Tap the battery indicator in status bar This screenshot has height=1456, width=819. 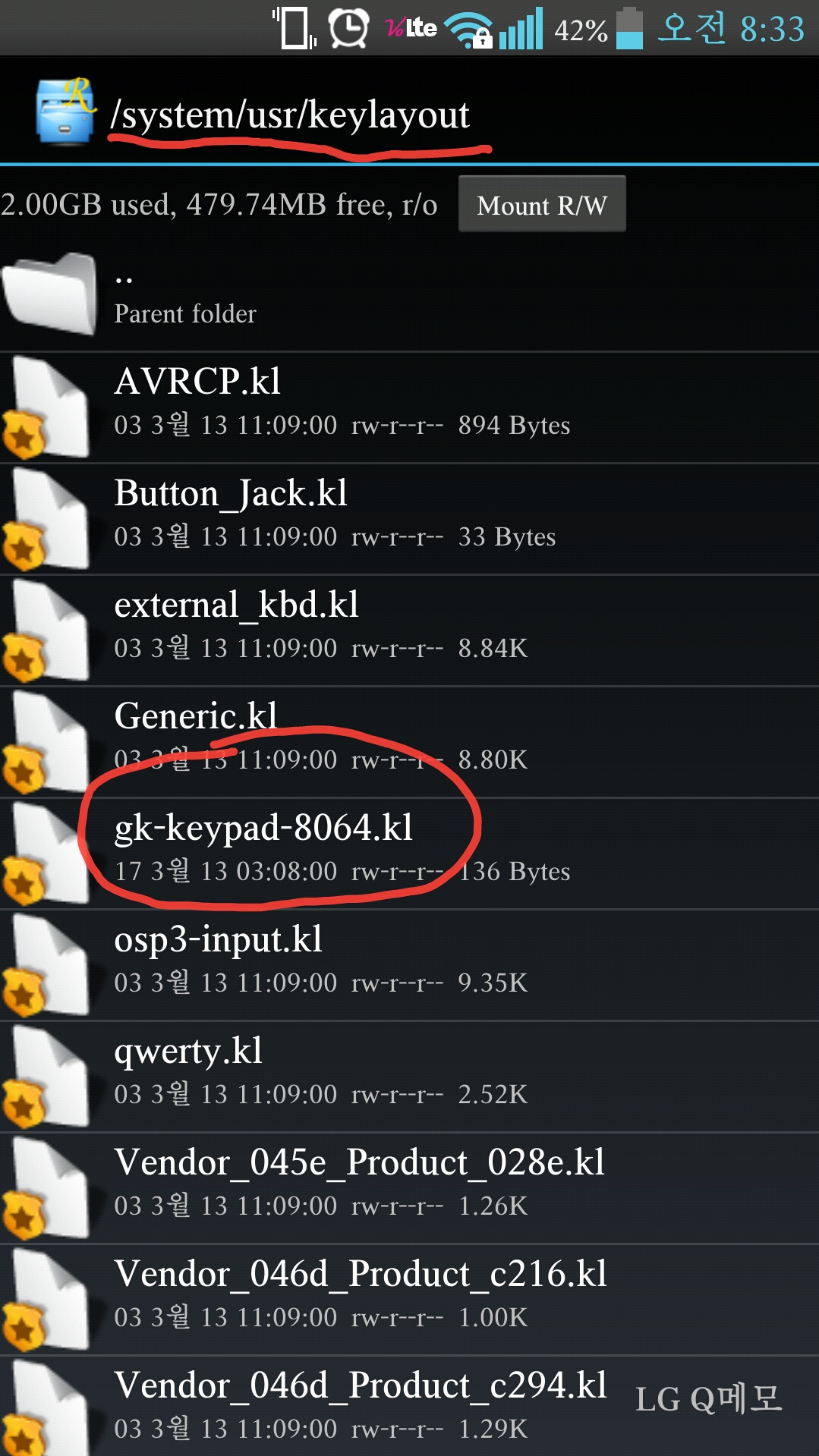(629, 29)
